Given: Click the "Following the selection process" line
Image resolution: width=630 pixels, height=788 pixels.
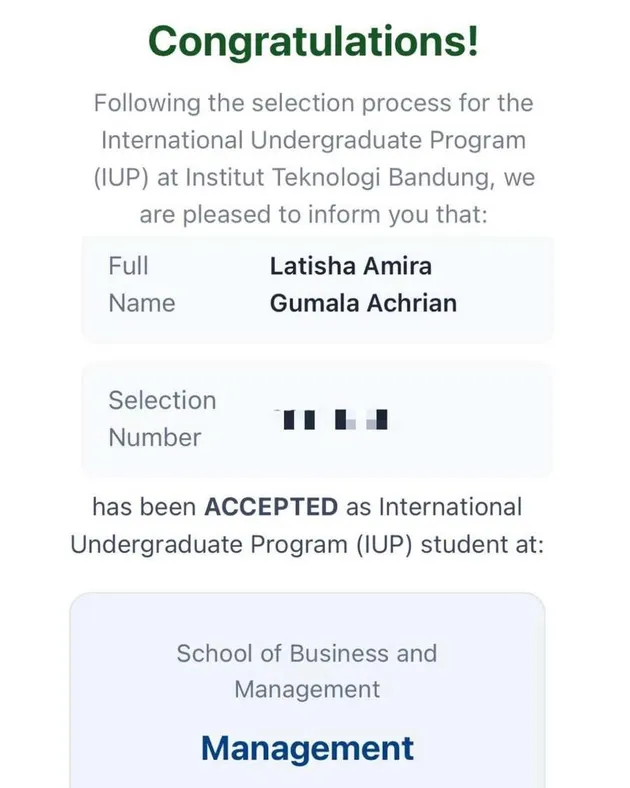Looking at the screenshot, I should click(313, 103).
